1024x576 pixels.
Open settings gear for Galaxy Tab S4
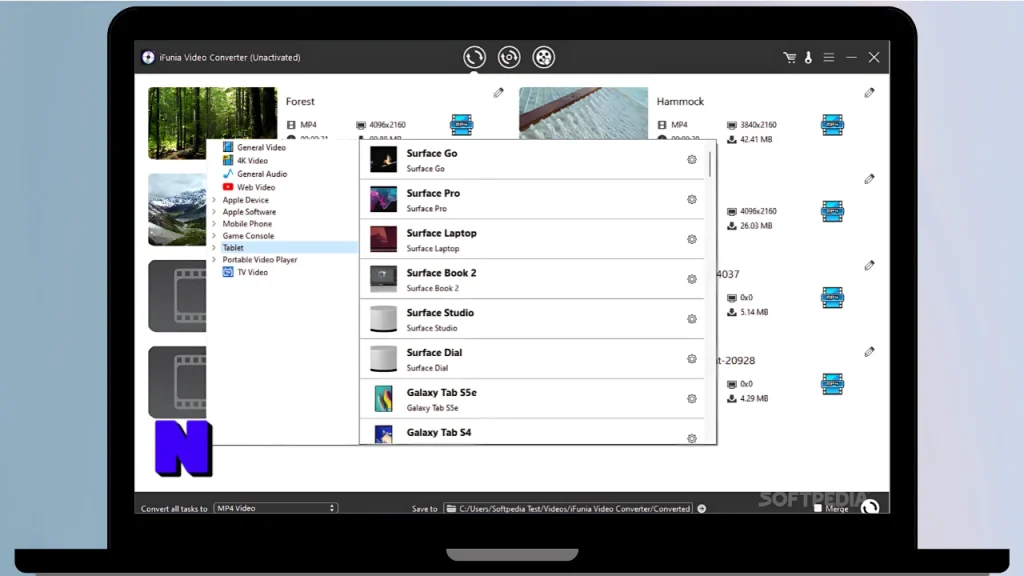(692, 438)
